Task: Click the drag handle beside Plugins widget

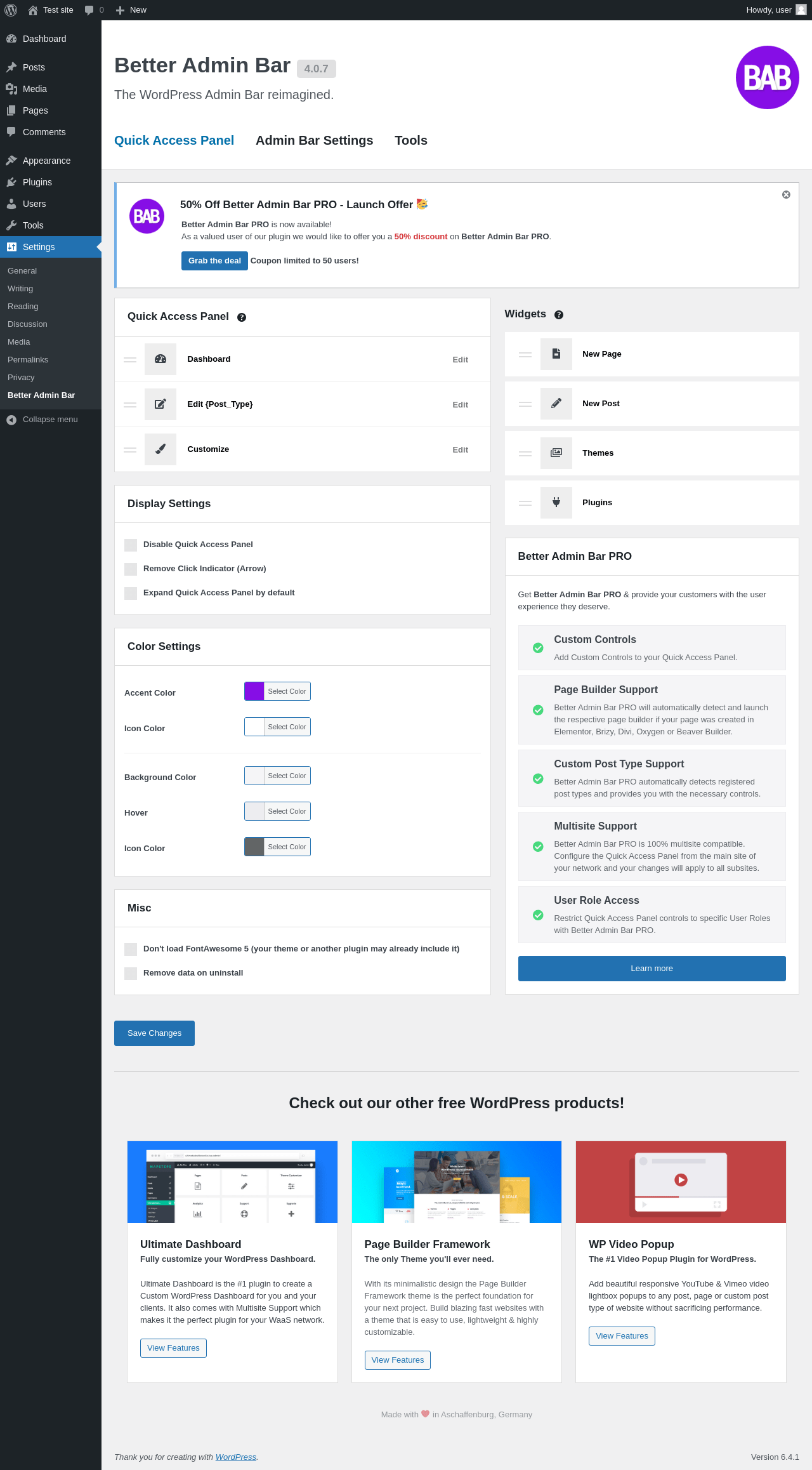Action: point(525,503)
